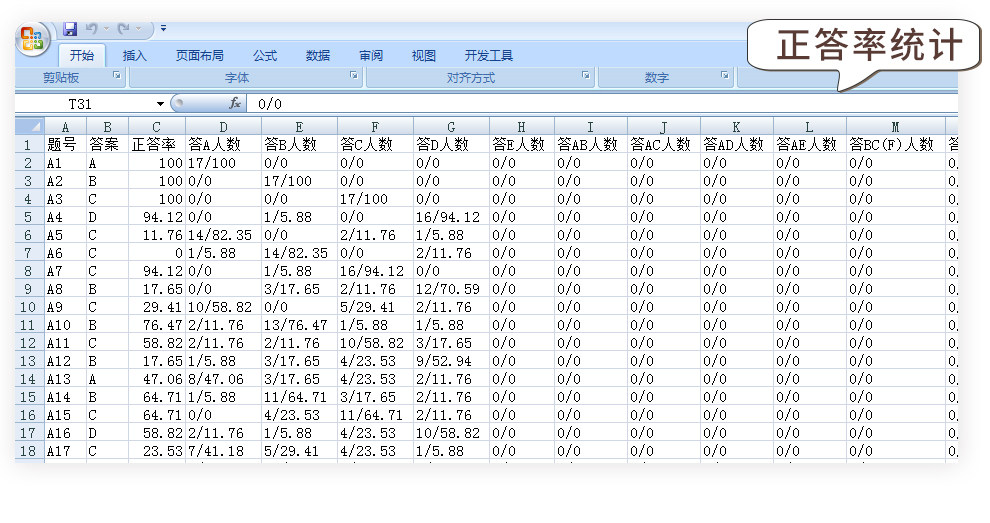
Task: Select the cell 17/100 in row 2
Action: point(224,163)
